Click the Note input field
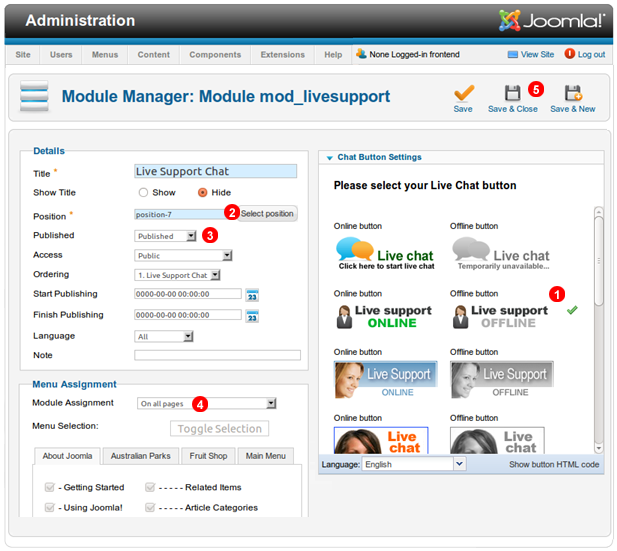 [x=217, y=355]
